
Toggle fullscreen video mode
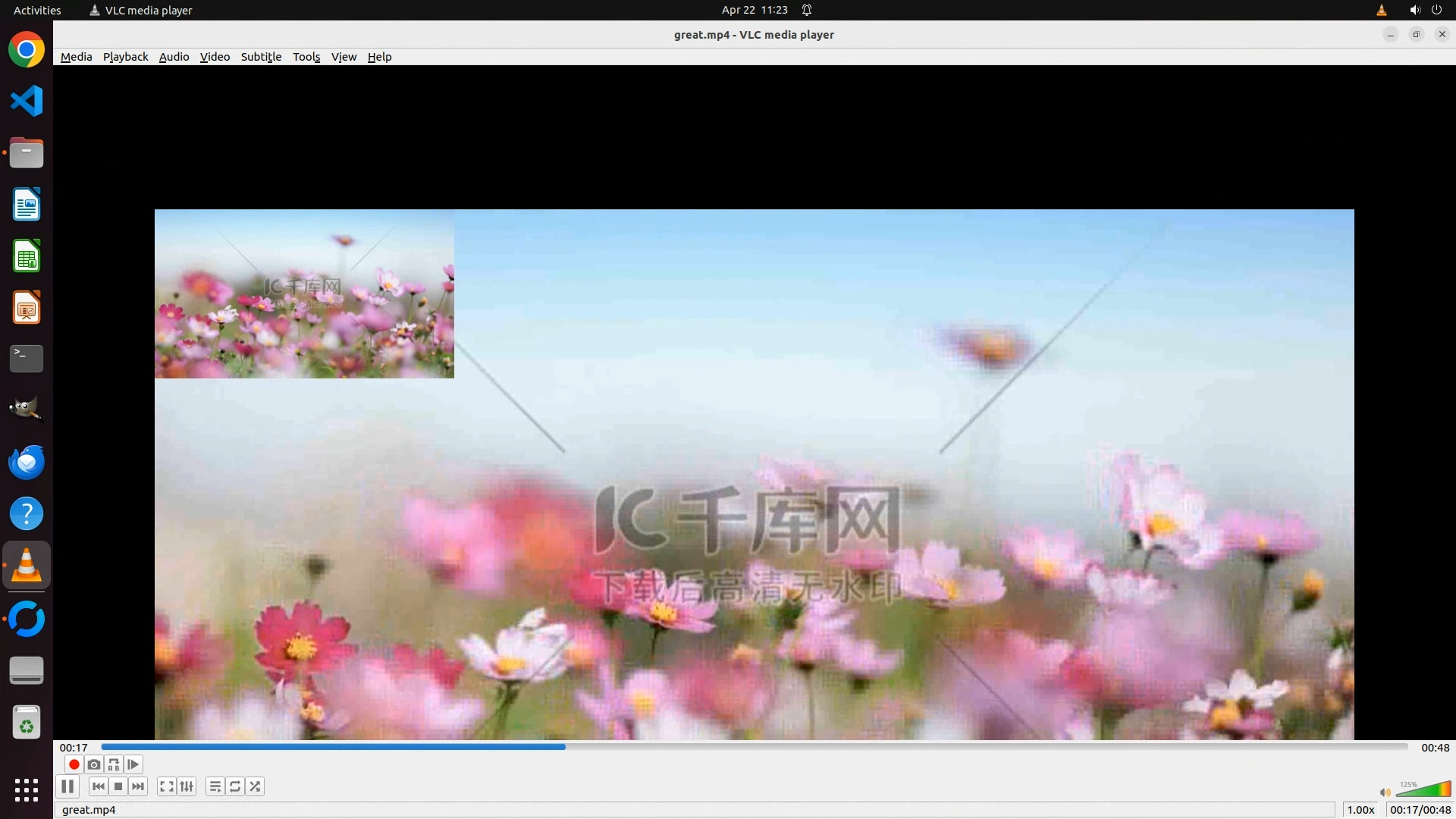tap(167, 786)
